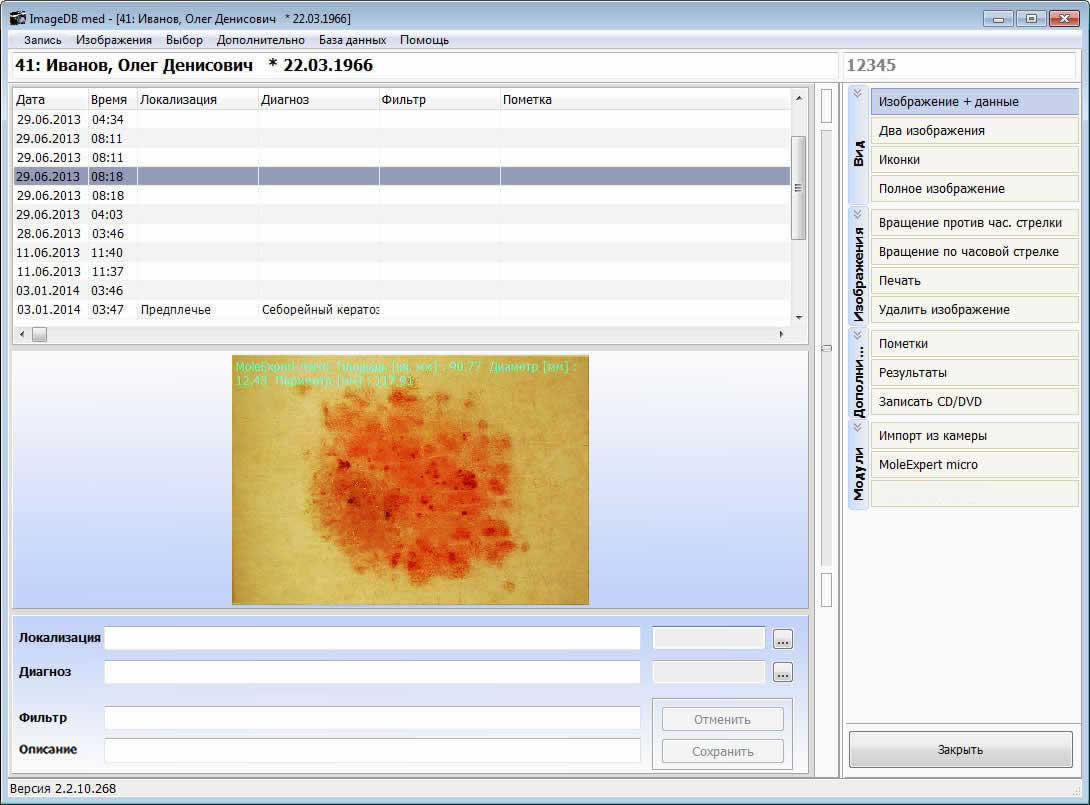
Task: Collapse the Вид panel chevron
Action: pyautogui.click(x=857, y=94)
